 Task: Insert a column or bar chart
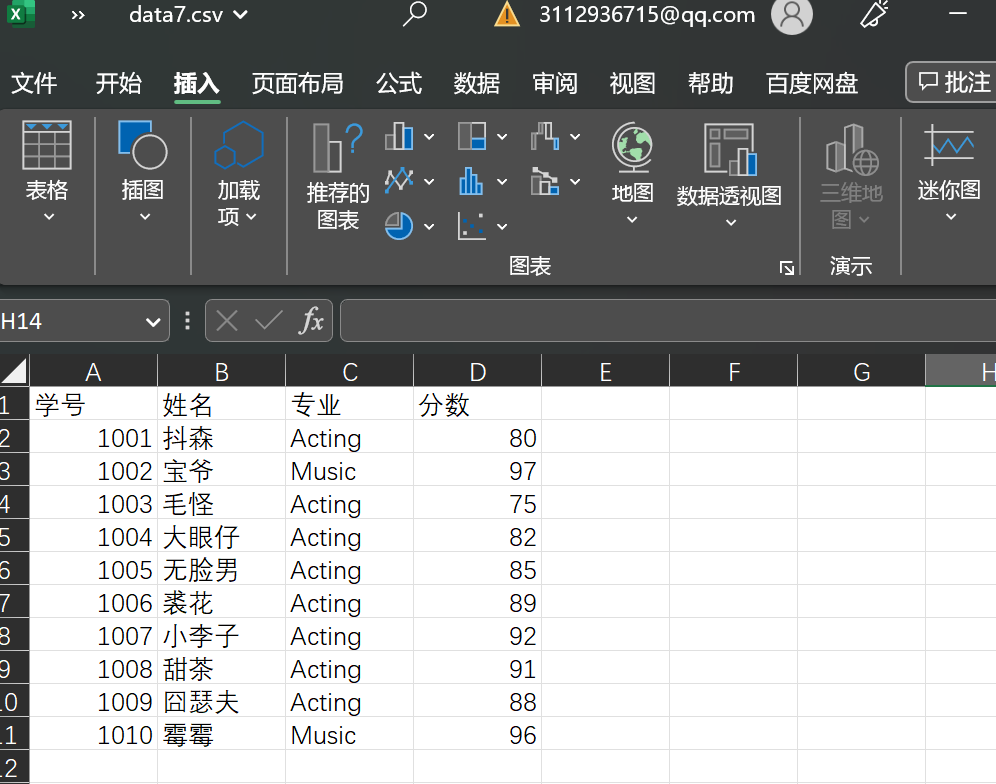(x=399, y=137)
